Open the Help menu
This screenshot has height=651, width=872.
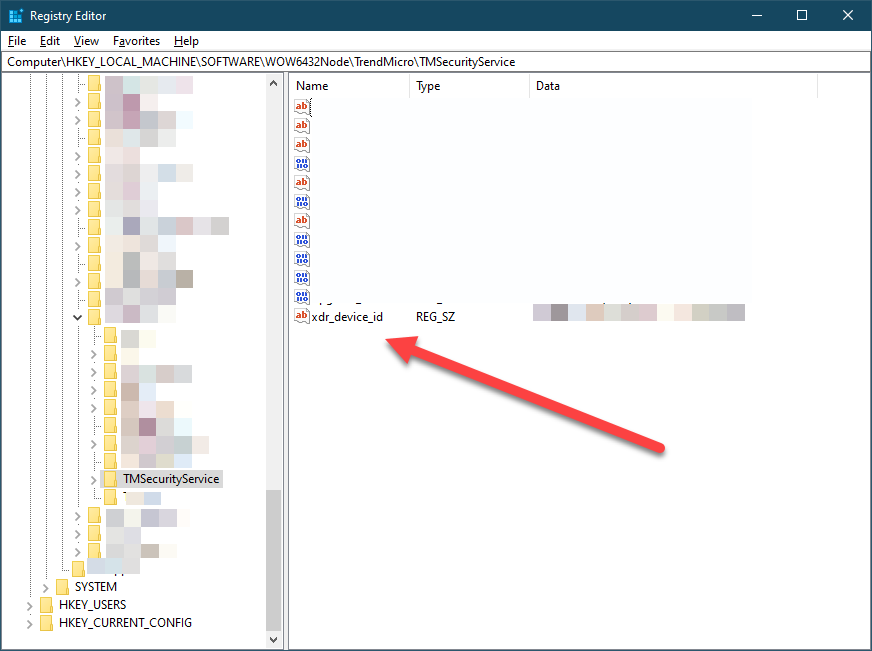[x=186, y=41]
